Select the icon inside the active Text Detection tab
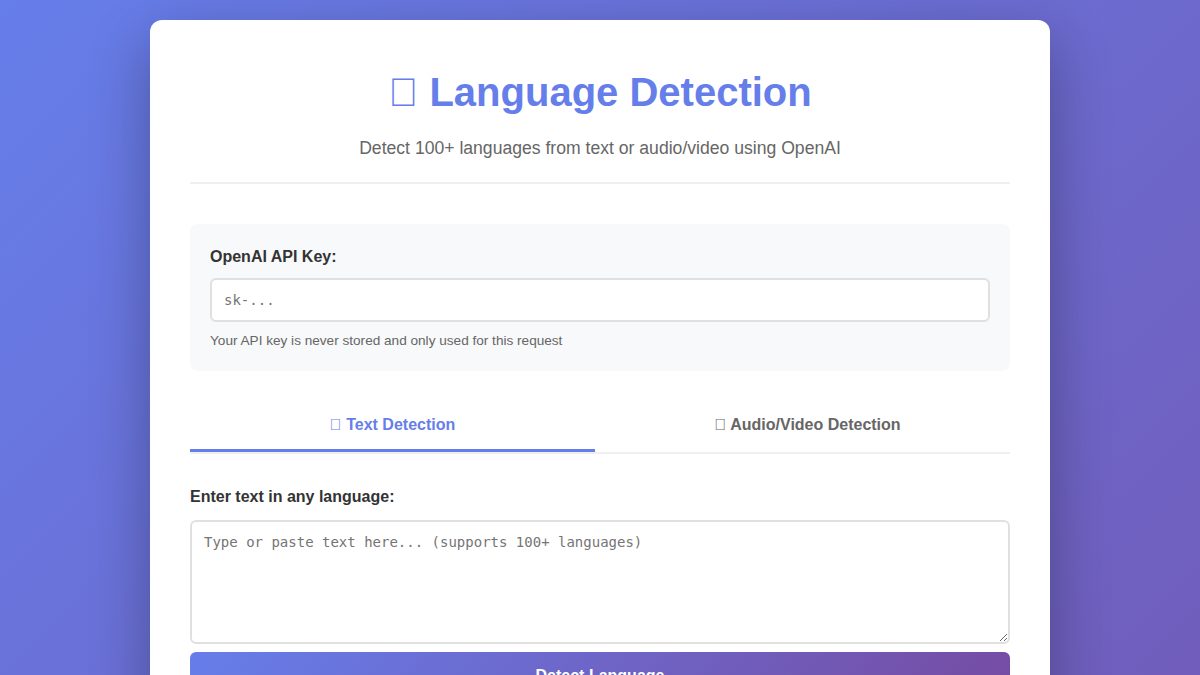Image resolution: width=1200 pixels, height=675 pixels. click(335, 424)
